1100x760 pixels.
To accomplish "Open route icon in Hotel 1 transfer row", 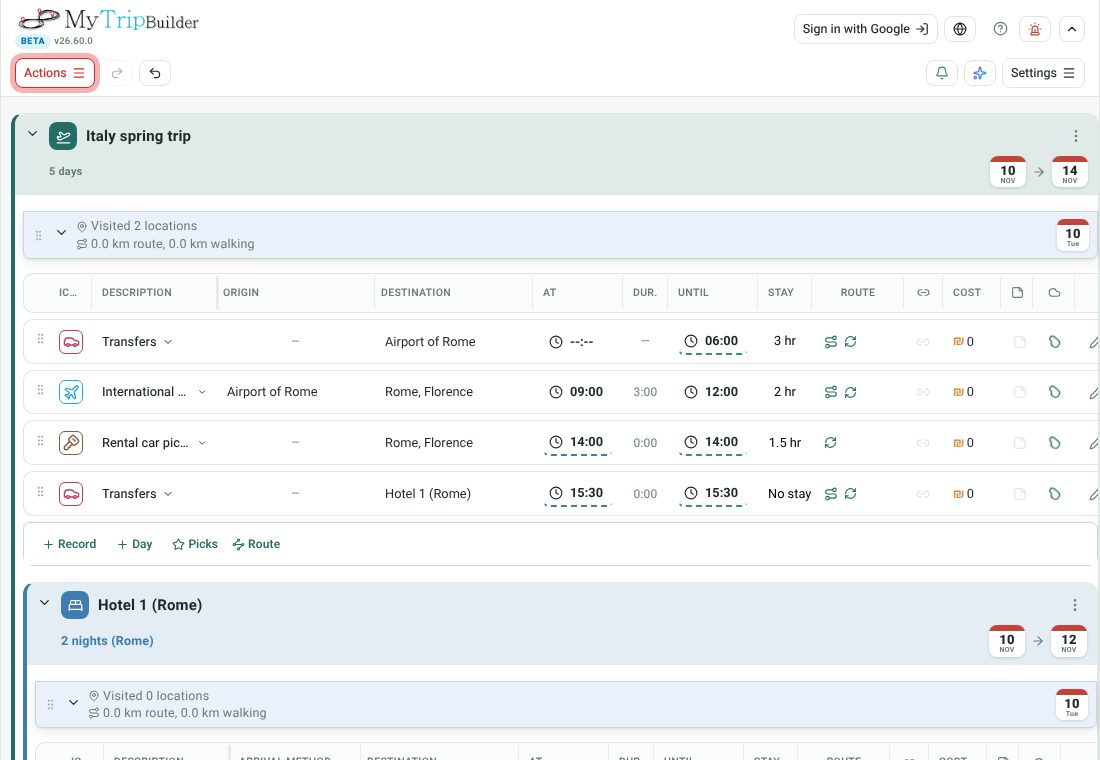I will coord(831,494).
